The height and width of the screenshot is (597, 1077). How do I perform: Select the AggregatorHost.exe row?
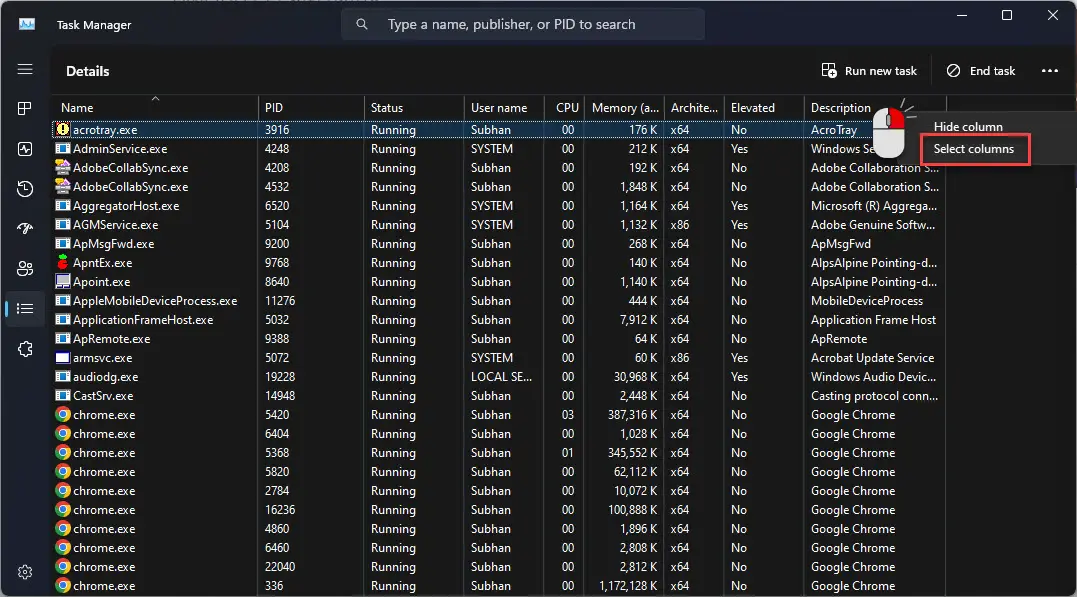point(499,205)
